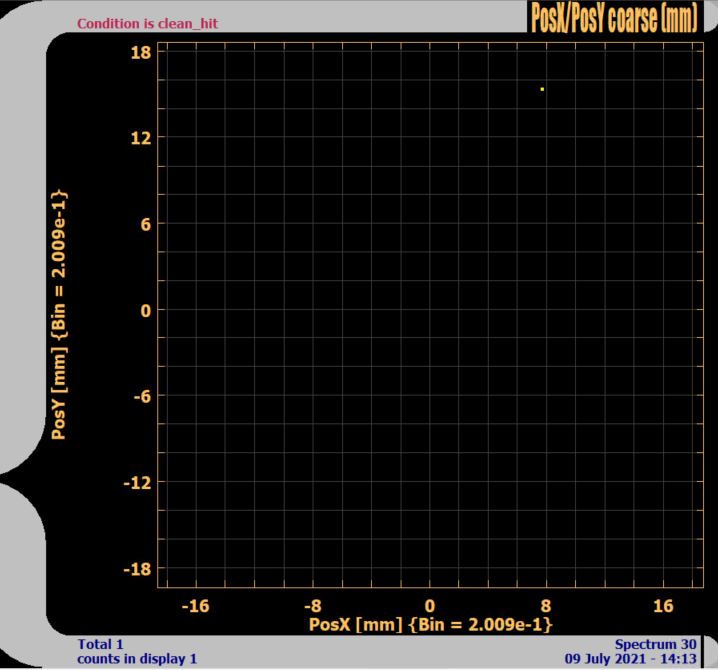Click the 6 tick label on Y axis
Viewport: 718px width, 670px height.
click(145, 224)
